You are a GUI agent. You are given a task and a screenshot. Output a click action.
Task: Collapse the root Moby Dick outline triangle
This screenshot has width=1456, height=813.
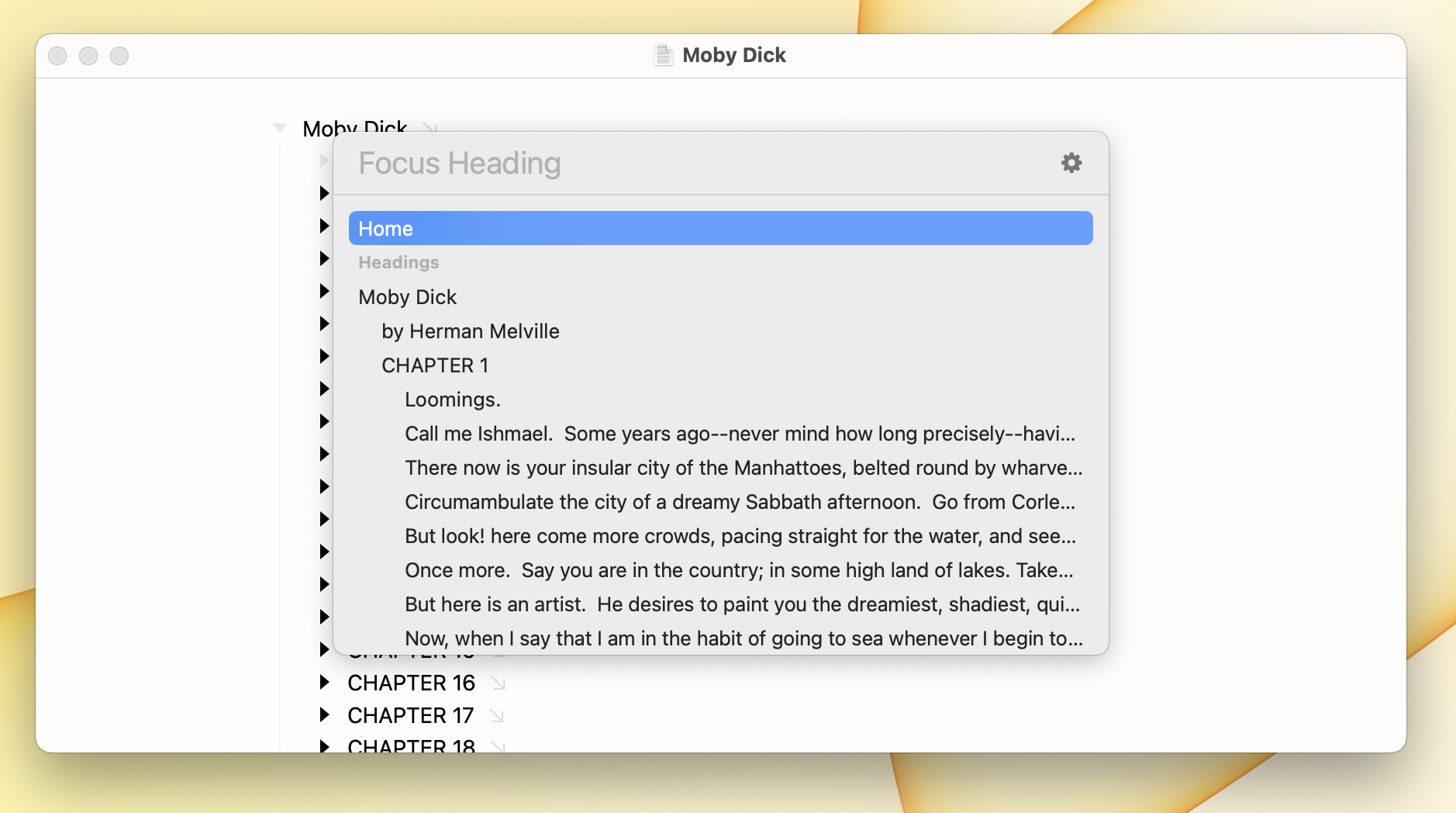[x=280, y=127]
